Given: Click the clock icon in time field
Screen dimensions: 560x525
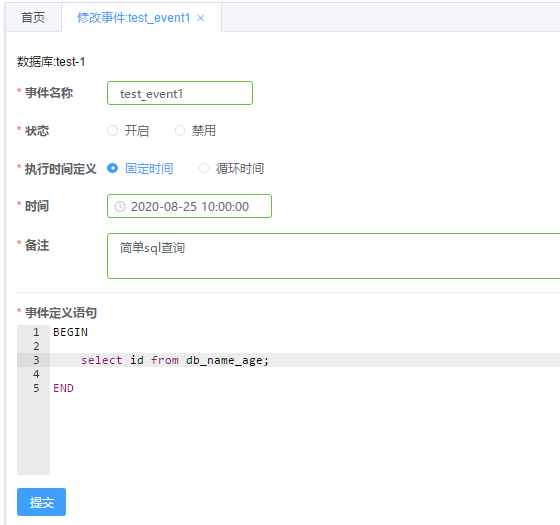Looking at the screenshot, I should (120, 206).
